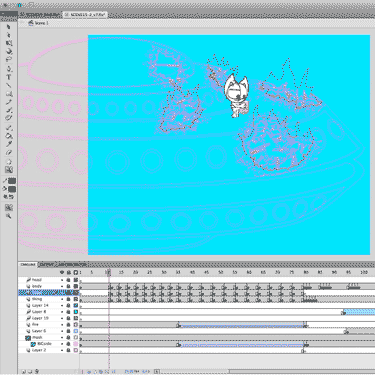Image resolution: width=375 pixels, height=375 pixels.
Task: Click the fire layer keyframe at frame 35
Action: pos(178,325)
